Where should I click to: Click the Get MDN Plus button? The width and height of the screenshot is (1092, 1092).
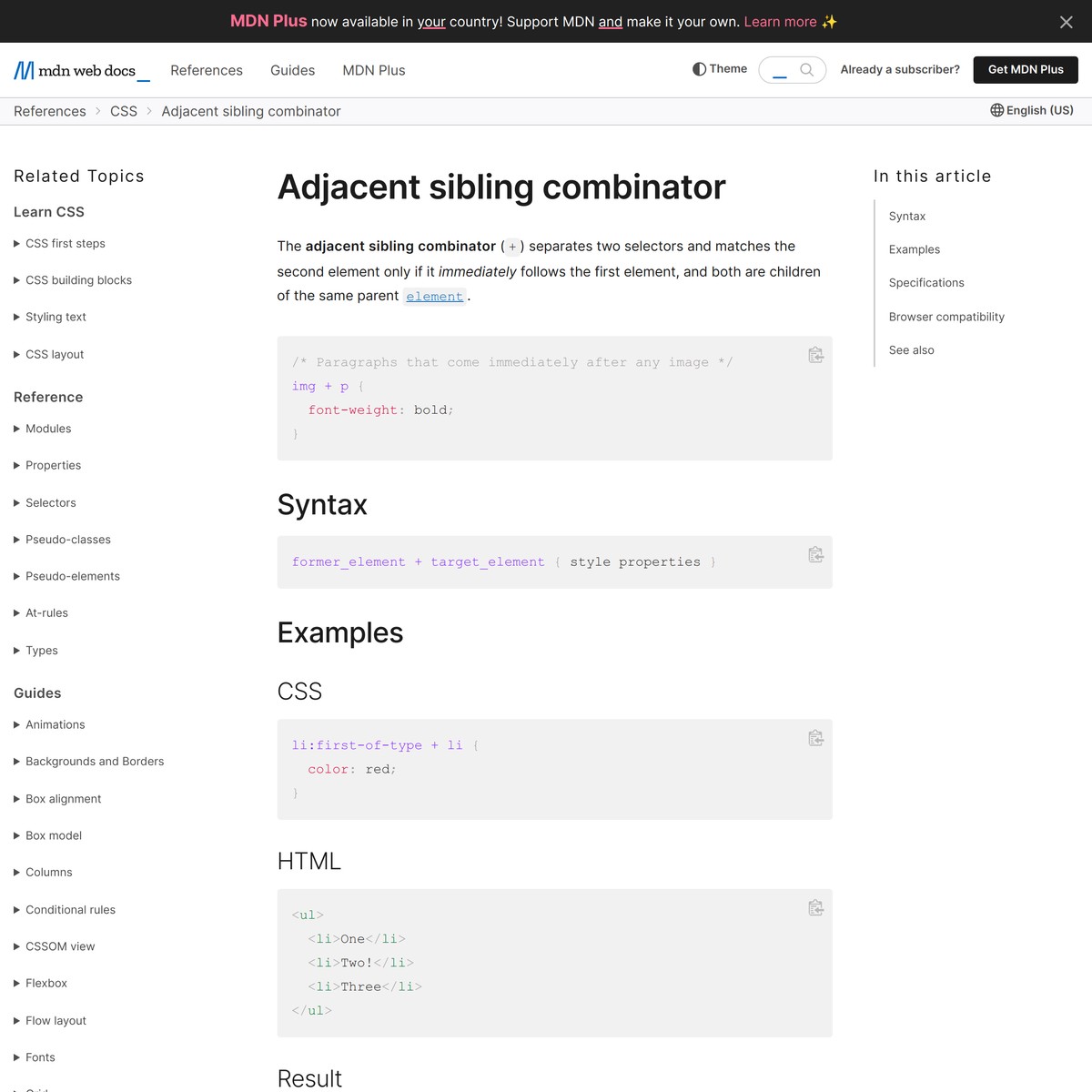[x=1026, y=69]
